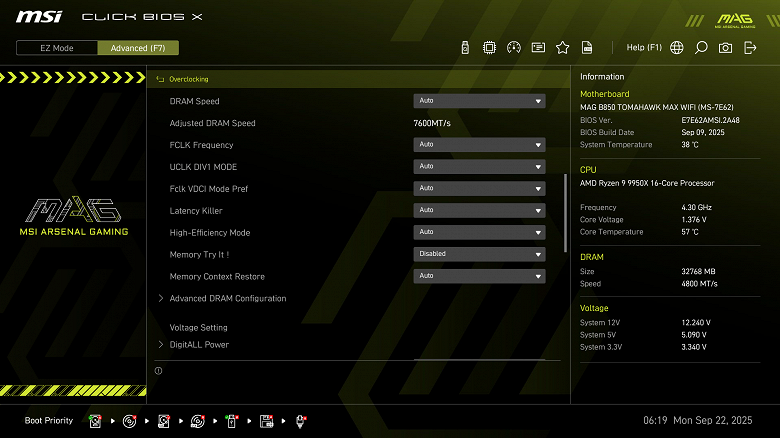This screenshot has width=780, height=438.
Task: Click the Voltage Setting heading
Action: click(198, 328)
